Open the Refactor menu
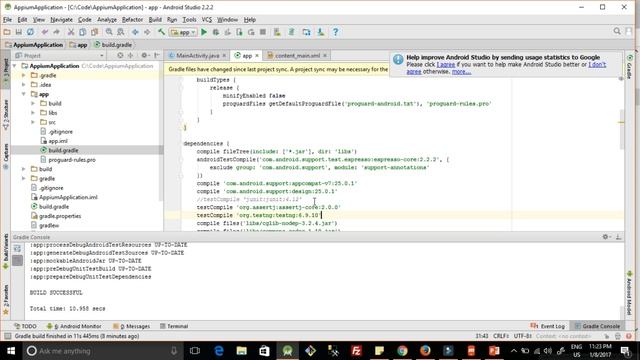 pyautogui.click(x=133, y=20)
